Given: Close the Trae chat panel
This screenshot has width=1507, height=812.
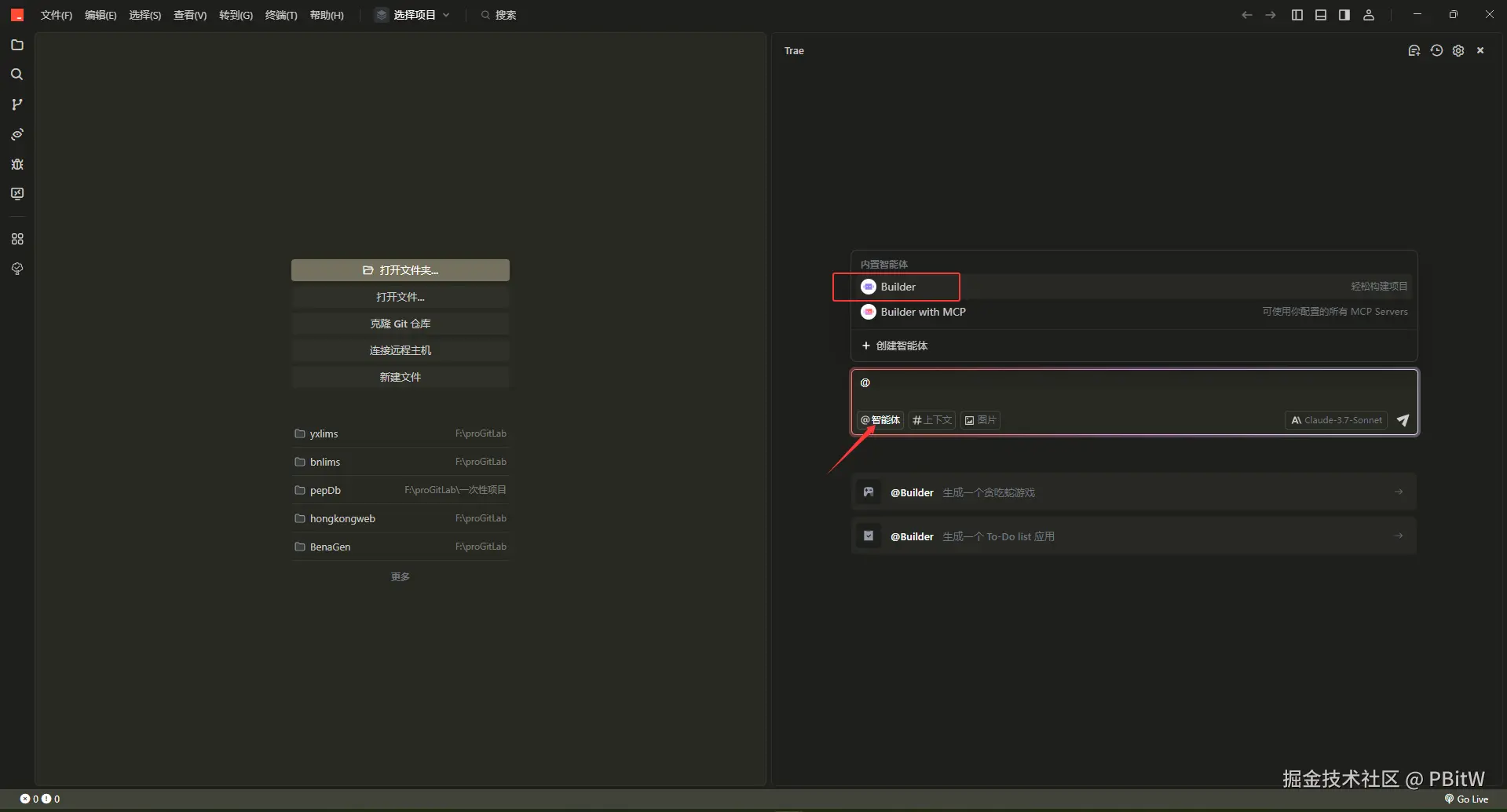Looking at the screenshot, I should tap(1480, 50).
